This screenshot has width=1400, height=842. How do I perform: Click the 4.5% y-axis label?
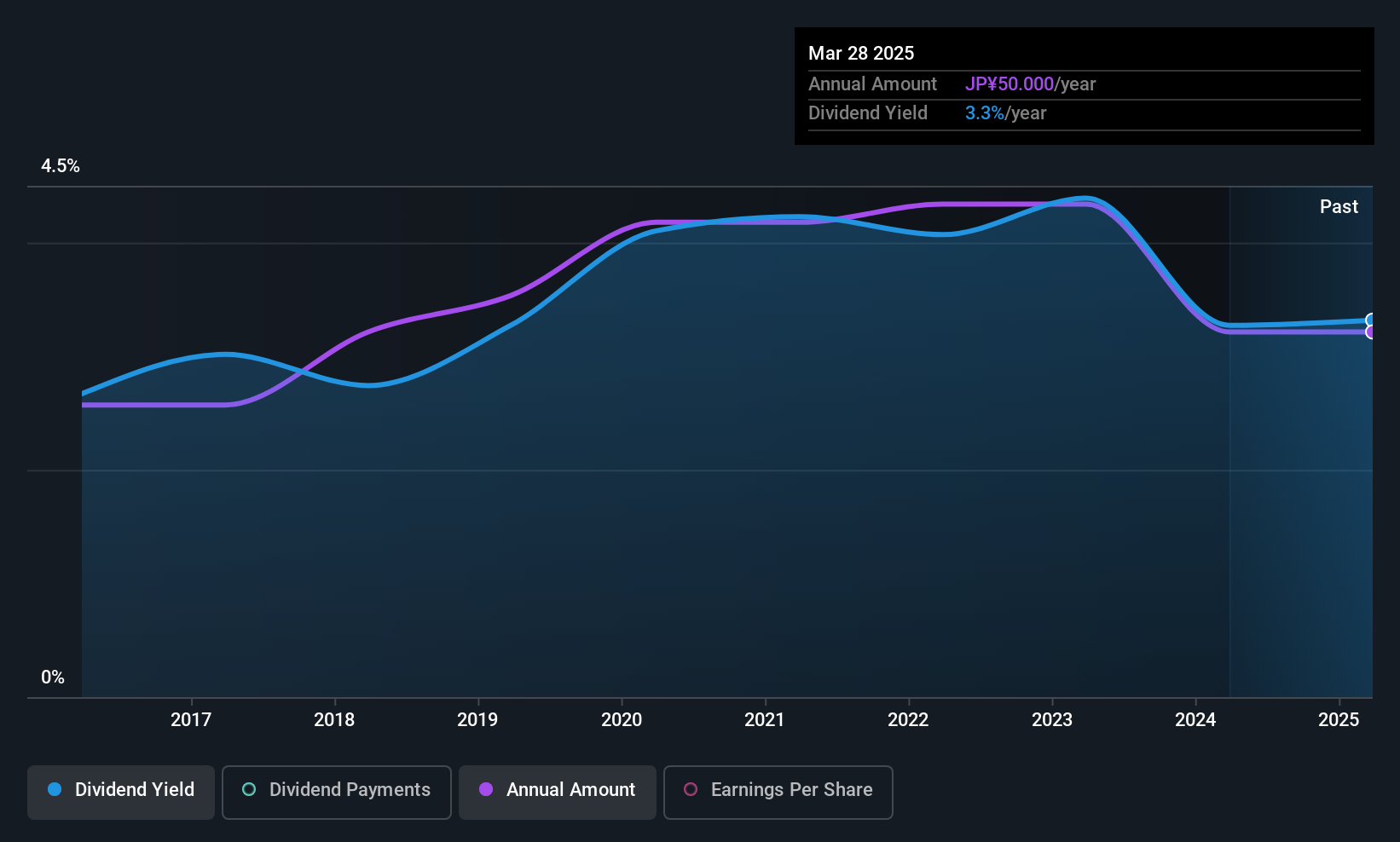[x=61, y=166]
